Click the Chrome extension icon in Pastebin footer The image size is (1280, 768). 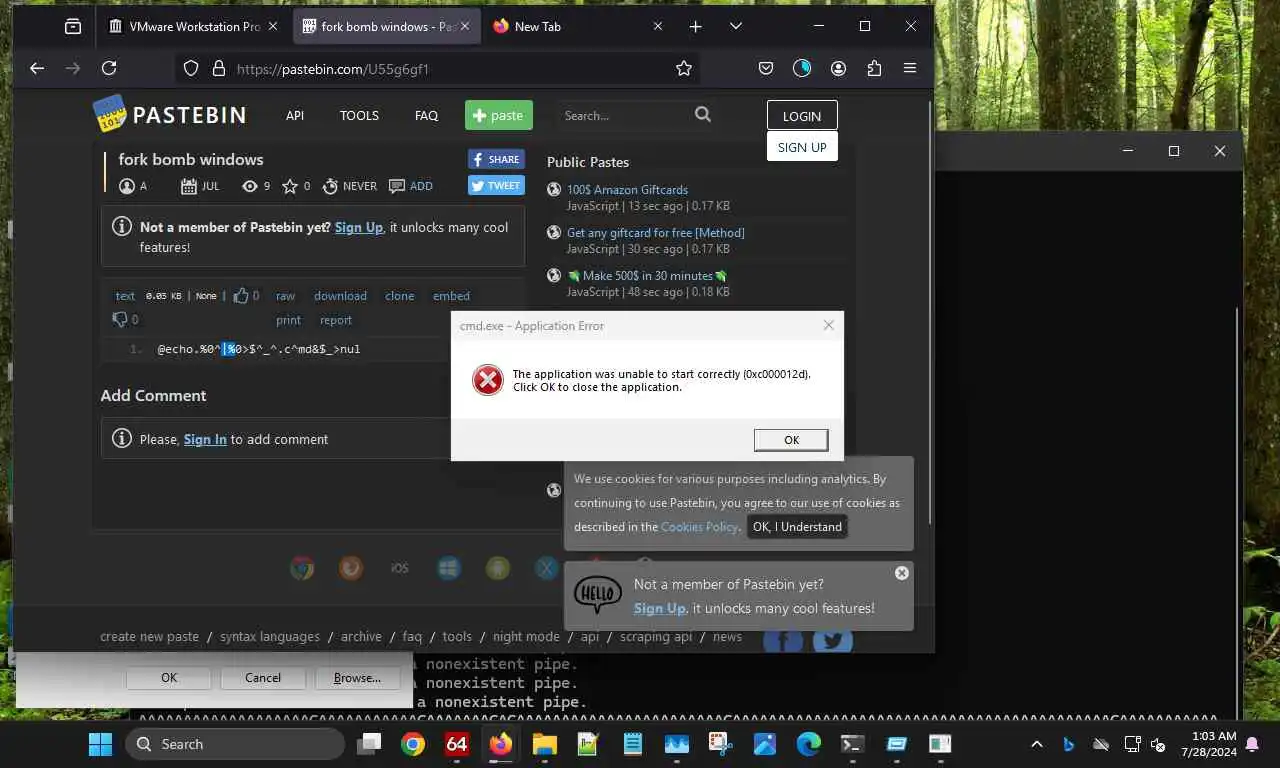(302, 568)
